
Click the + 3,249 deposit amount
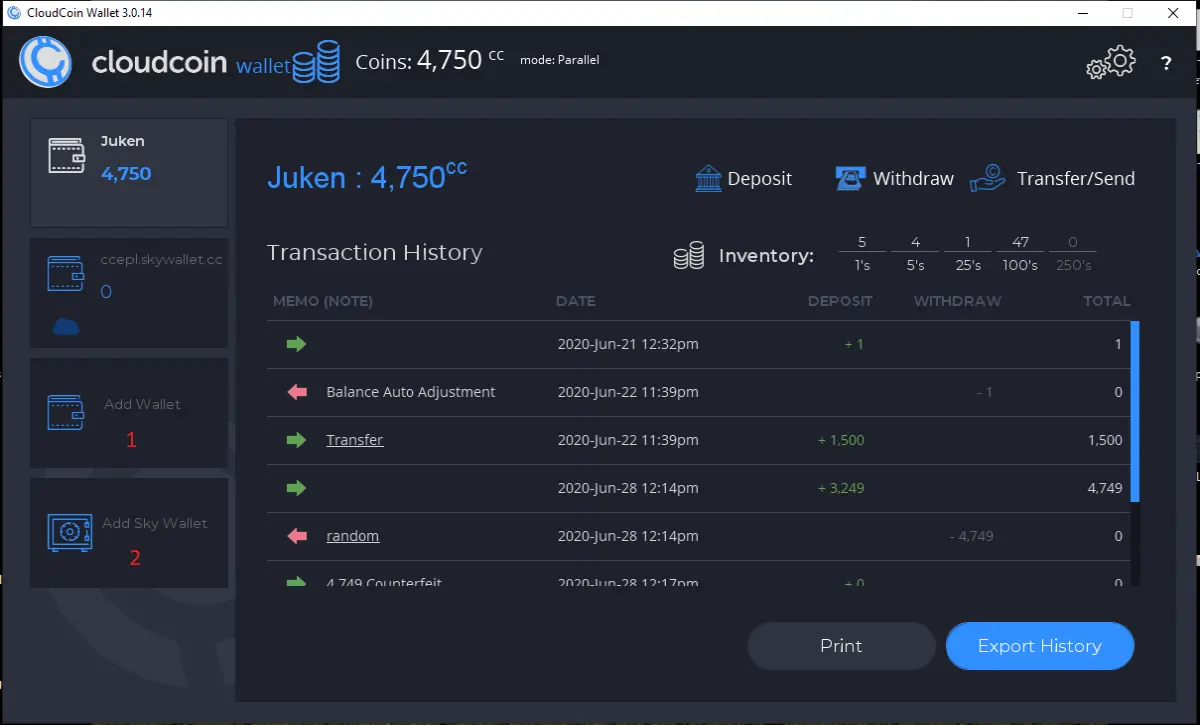(x=840, y=488)
